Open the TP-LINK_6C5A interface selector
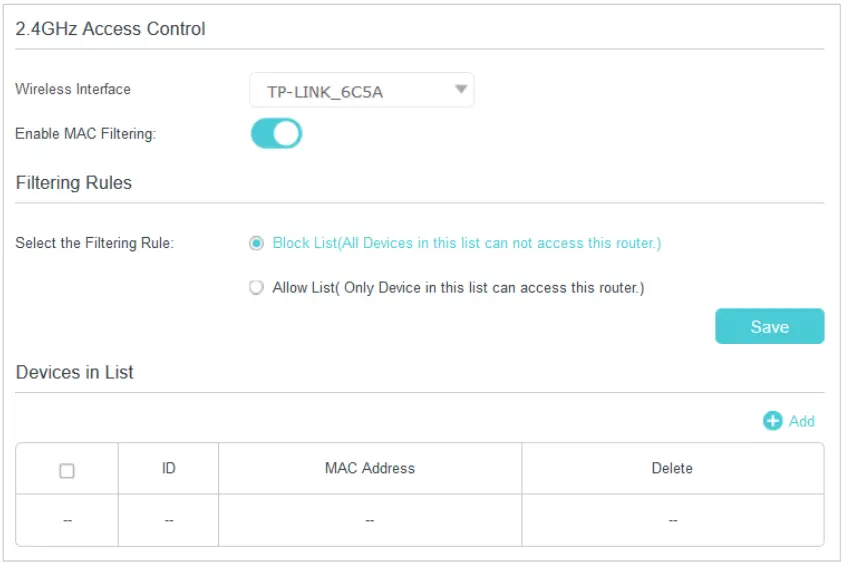Screen dimensions: 845x566 click(360, 91)
